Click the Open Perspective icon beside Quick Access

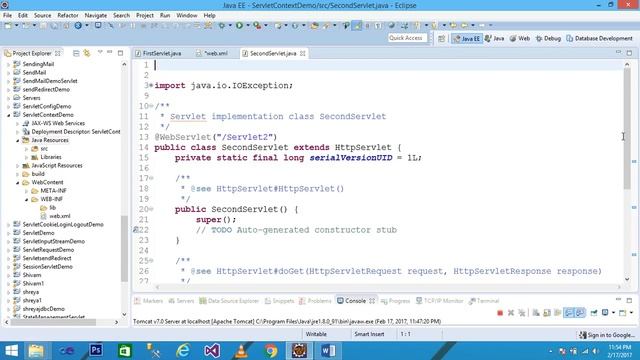441,38
